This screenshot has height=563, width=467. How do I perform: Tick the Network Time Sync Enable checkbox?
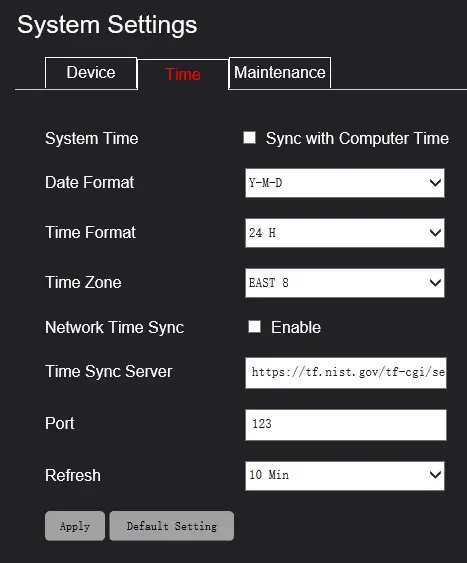tap(254, 327)
